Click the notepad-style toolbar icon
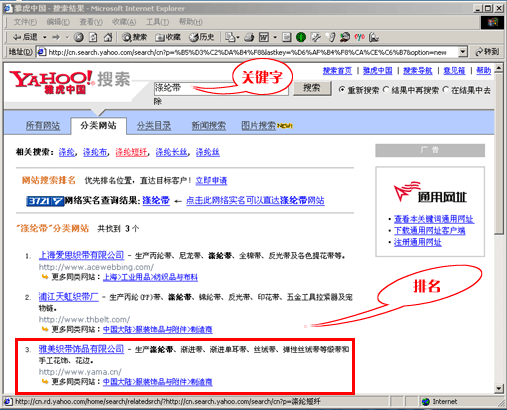Image resolution: width=507 pixels, height=410 pixels. 286,37
